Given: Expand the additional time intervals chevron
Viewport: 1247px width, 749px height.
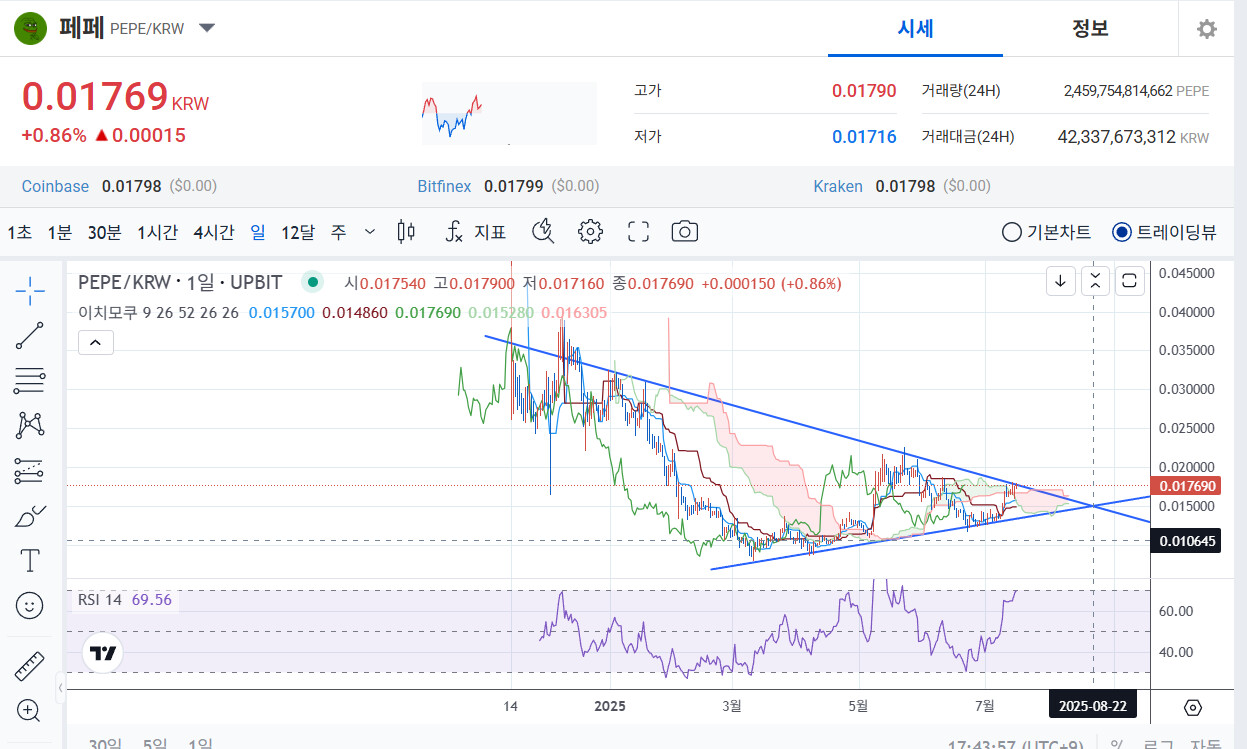Looking at the screenshot, I should click(370, 232).
